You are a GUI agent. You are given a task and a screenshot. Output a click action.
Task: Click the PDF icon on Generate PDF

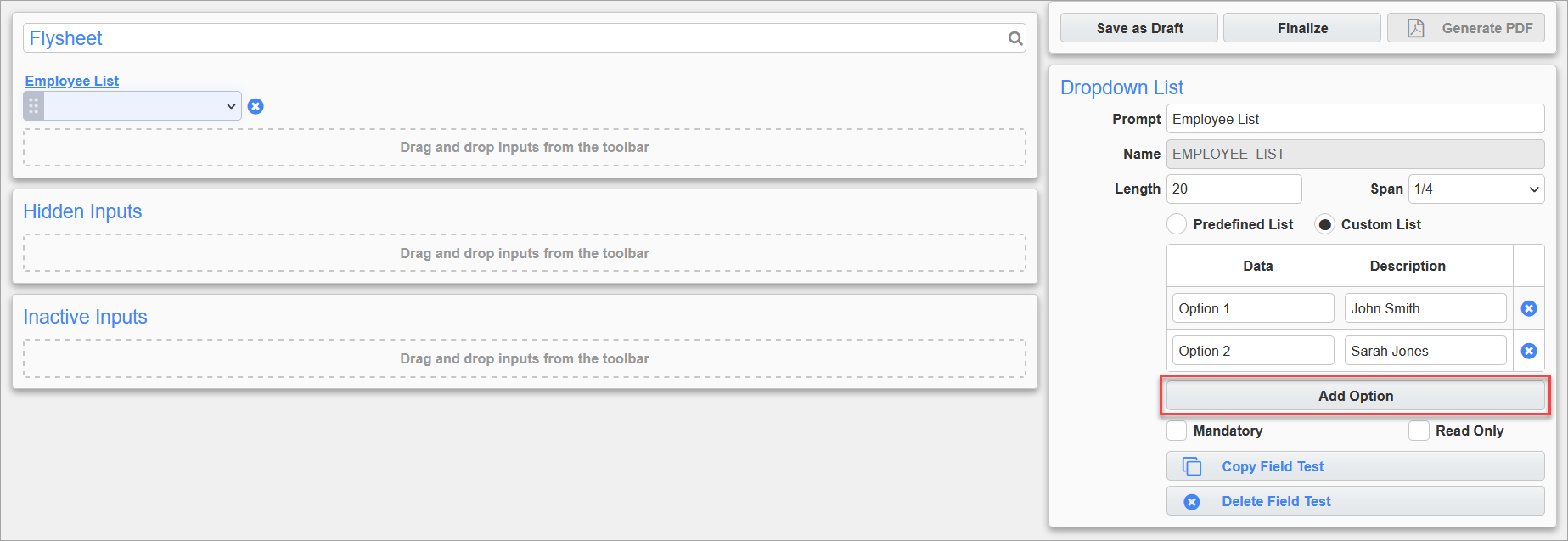(1416, 28)
